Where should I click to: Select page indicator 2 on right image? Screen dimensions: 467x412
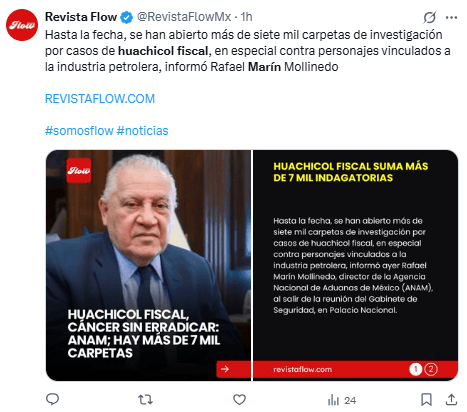pos(431,369)
